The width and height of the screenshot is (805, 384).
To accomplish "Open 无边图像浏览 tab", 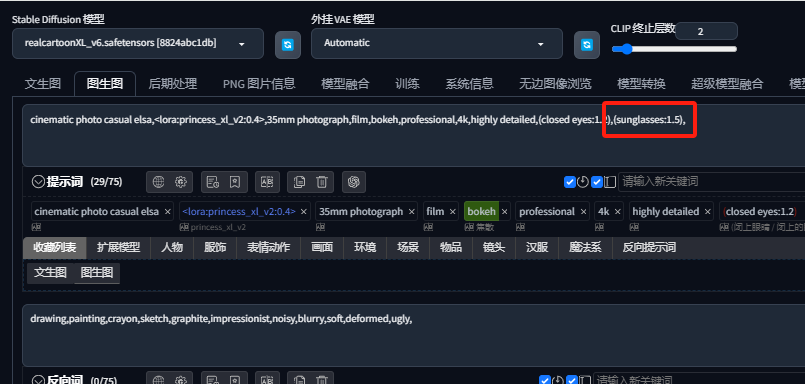I will (x=555, y=84).
